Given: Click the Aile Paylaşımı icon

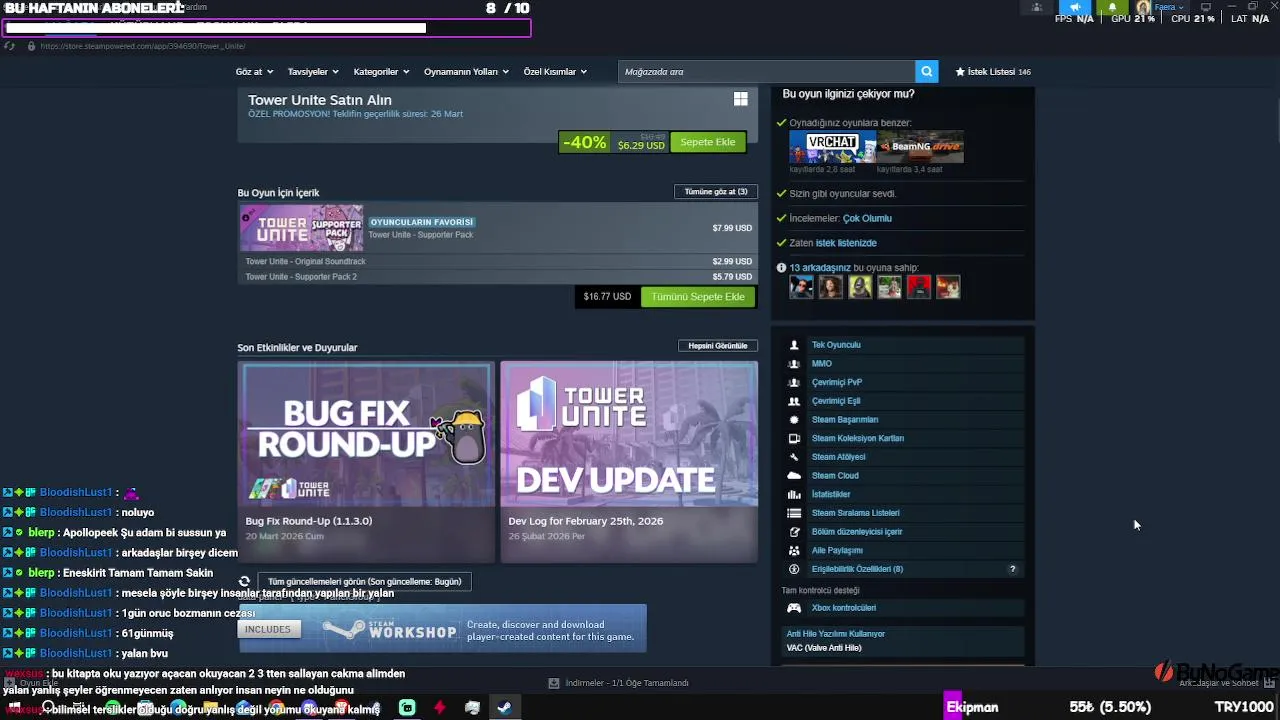Looking at the screenshot, I should point(794,550).
